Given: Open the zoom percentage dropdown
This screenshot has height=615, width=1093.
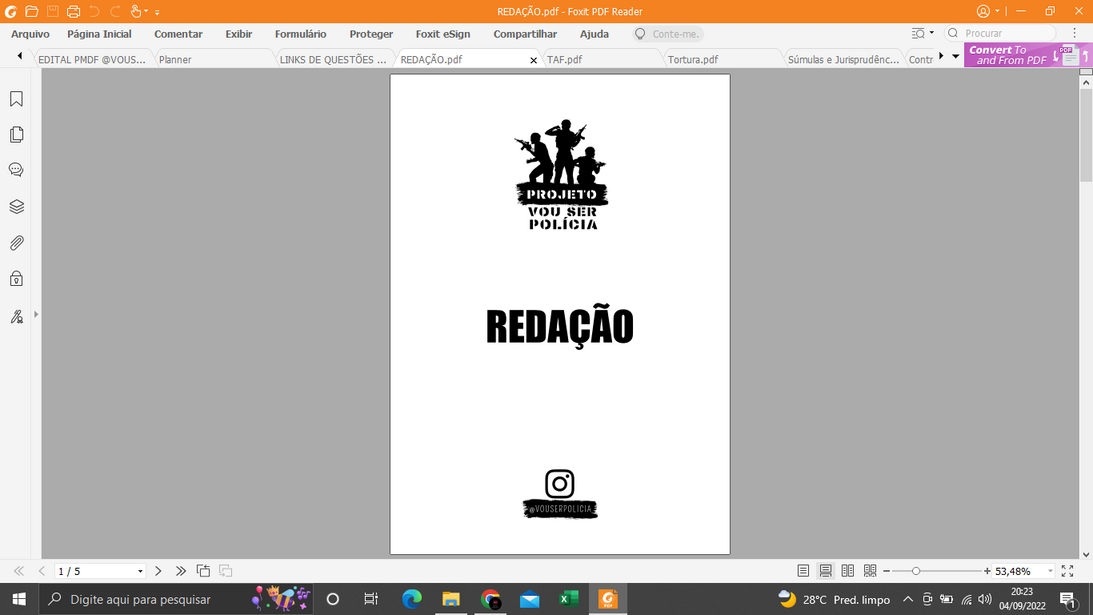Looking at the screenshot, I should click(x=1050, y=571).
